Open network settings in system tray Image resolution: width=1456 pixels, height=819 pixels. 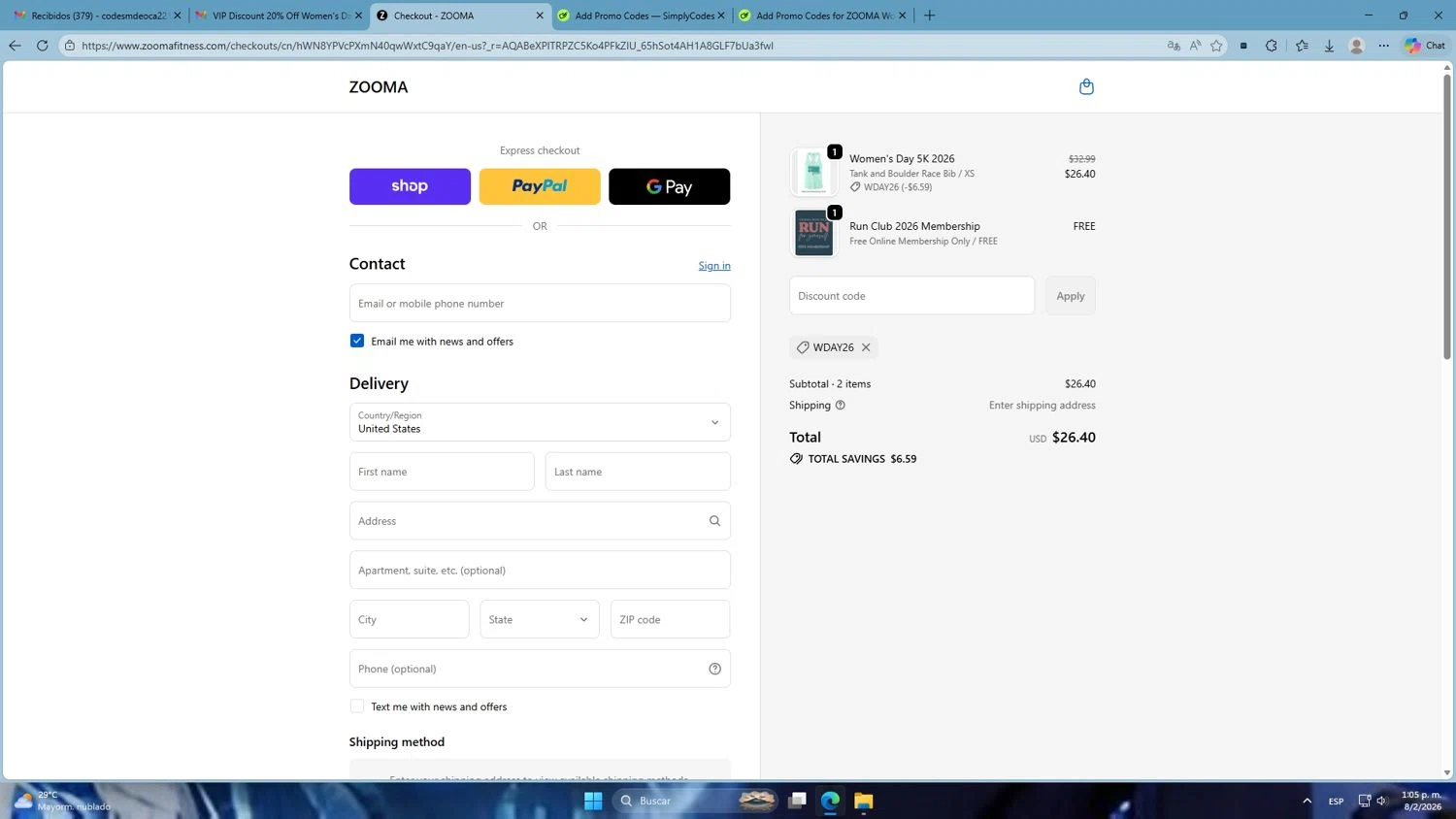(x=1364, y=801)
